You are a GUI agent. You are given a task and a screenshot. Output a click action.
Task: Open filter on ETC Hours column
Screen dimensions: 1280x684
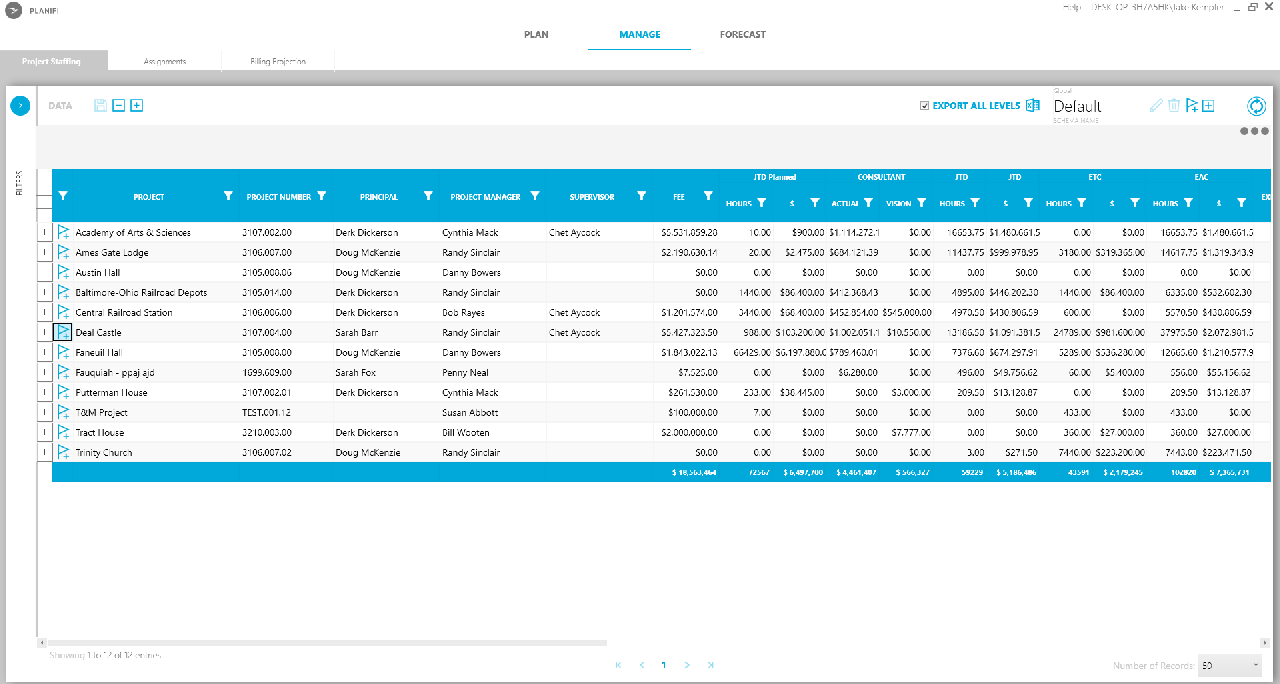point(1081,202)
